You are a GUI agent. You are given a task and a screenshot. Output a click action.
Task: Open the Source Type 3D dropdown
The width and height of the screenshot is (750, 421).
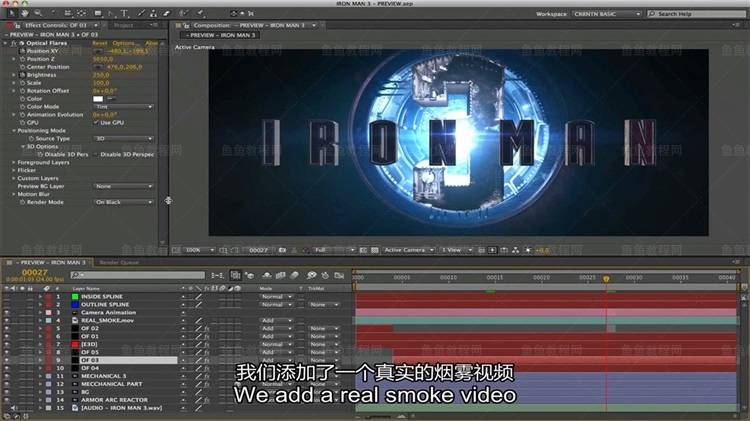coord(123,139)
